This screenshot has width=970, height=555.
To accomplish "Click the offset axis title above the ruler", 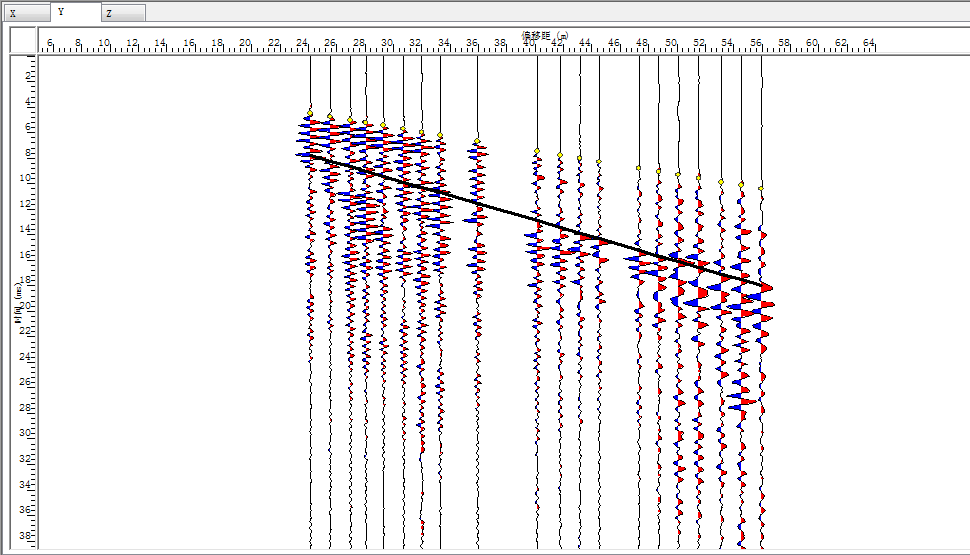I will coord(545,35).
